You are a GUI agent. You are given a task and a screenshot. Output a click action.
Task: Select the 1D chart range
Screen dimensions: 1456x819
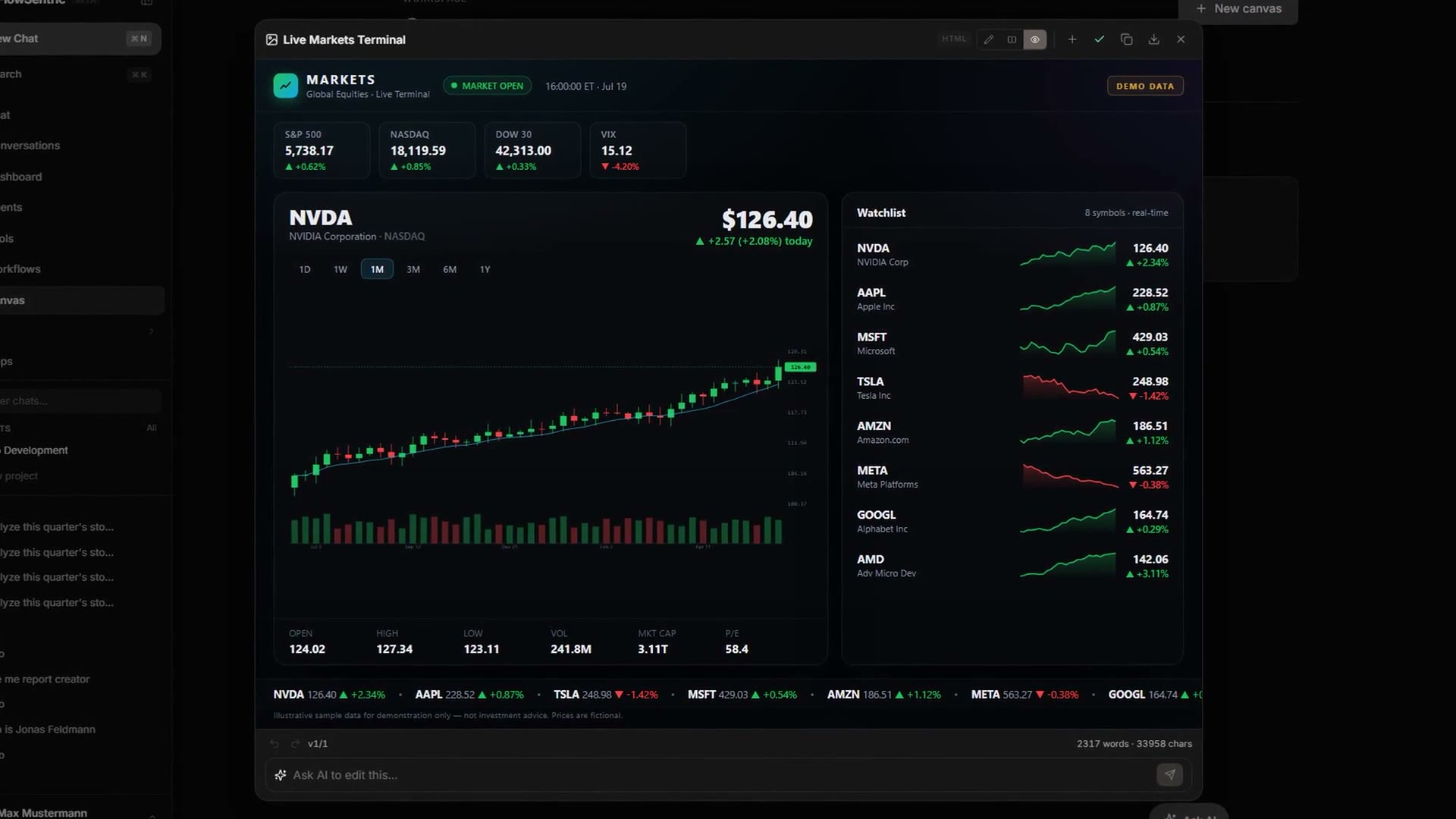click(x=305, y=269)
